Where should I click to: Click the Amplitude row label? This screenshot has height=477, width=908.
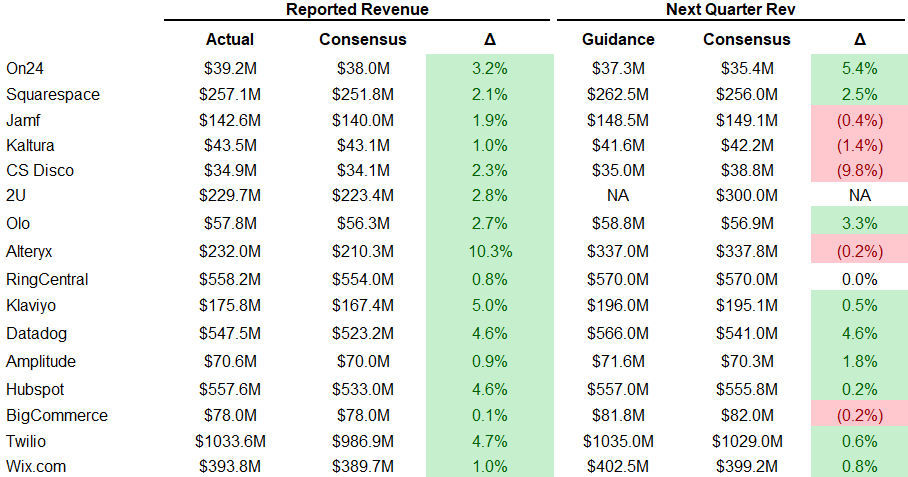pyautogui.click(x=41, y=361)
